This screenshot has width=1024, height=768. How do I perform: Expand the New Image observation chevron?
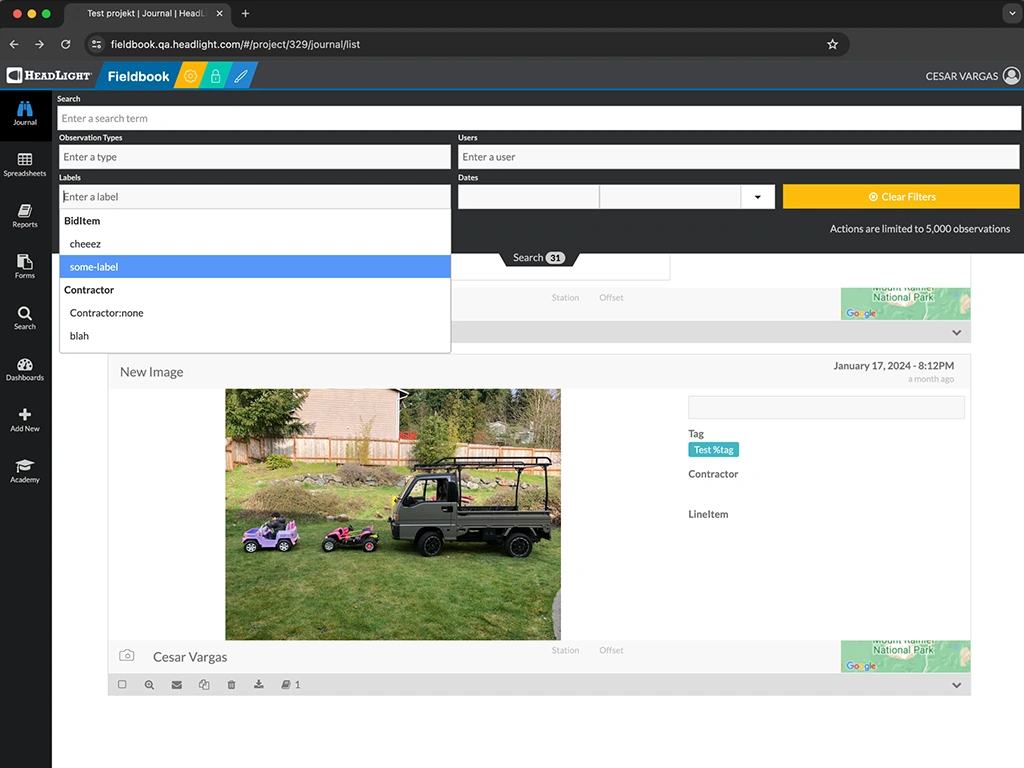pyautogui.click(x=956, y=685)
